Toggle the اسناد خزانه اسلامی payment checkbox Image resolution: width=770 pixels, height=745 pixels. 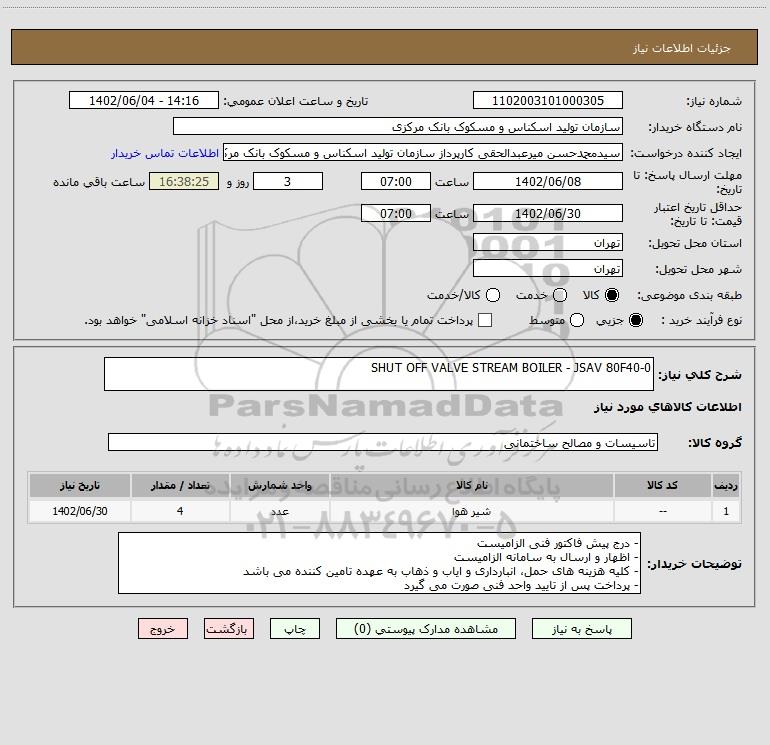point(485,320)
